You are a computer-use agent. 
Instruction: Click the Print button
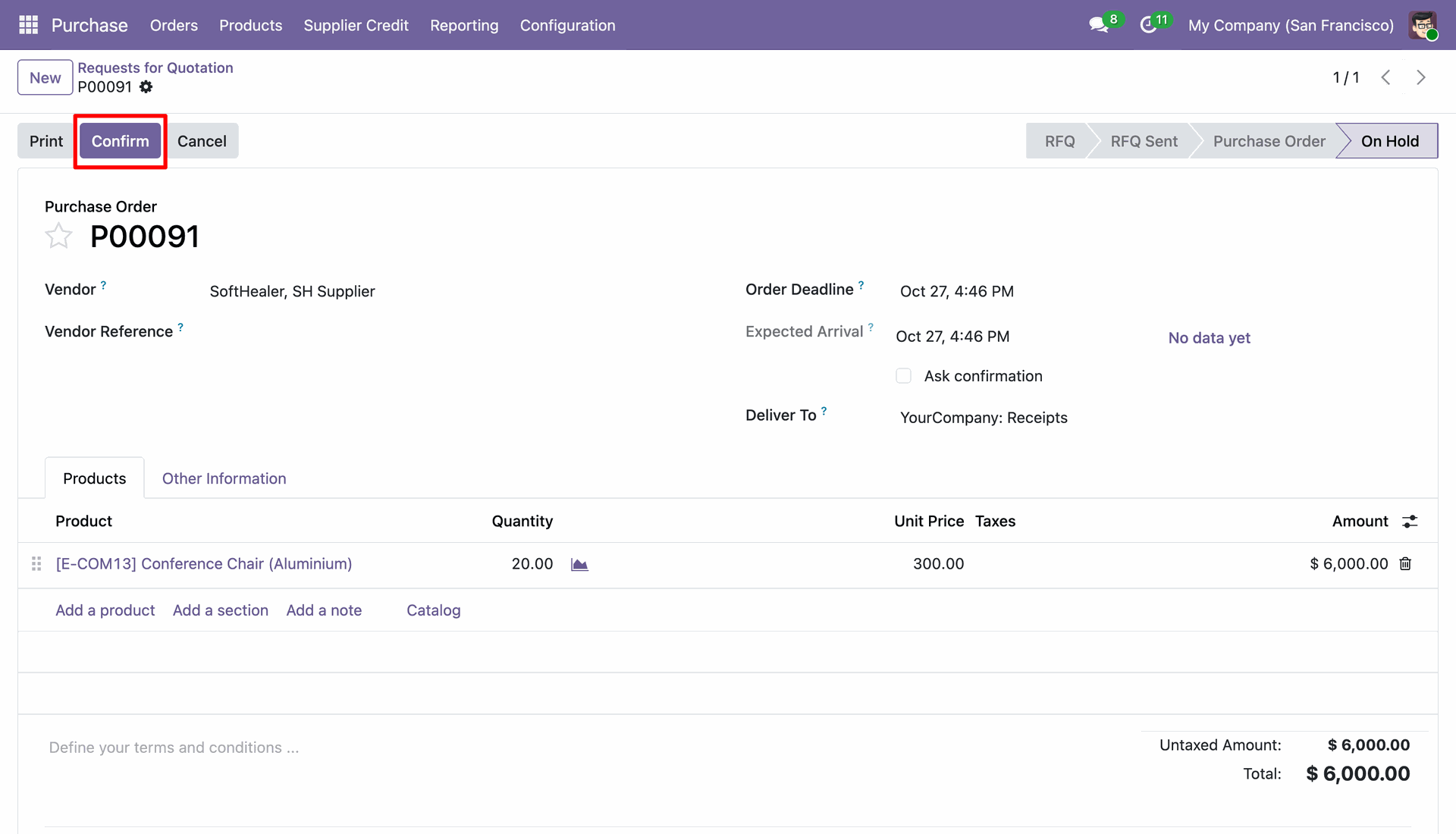point(46,141)
